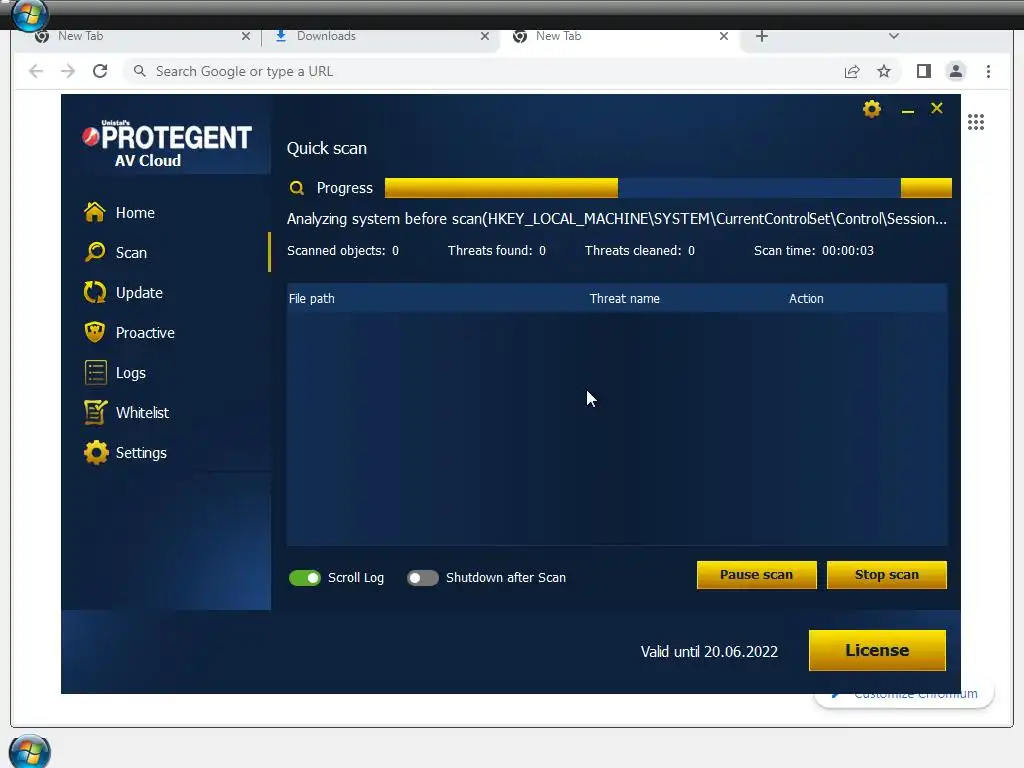This screenshot has width=1024, height=768.
Task: Enable Shutdown after Scan toggle
Action: coord(423,578)
